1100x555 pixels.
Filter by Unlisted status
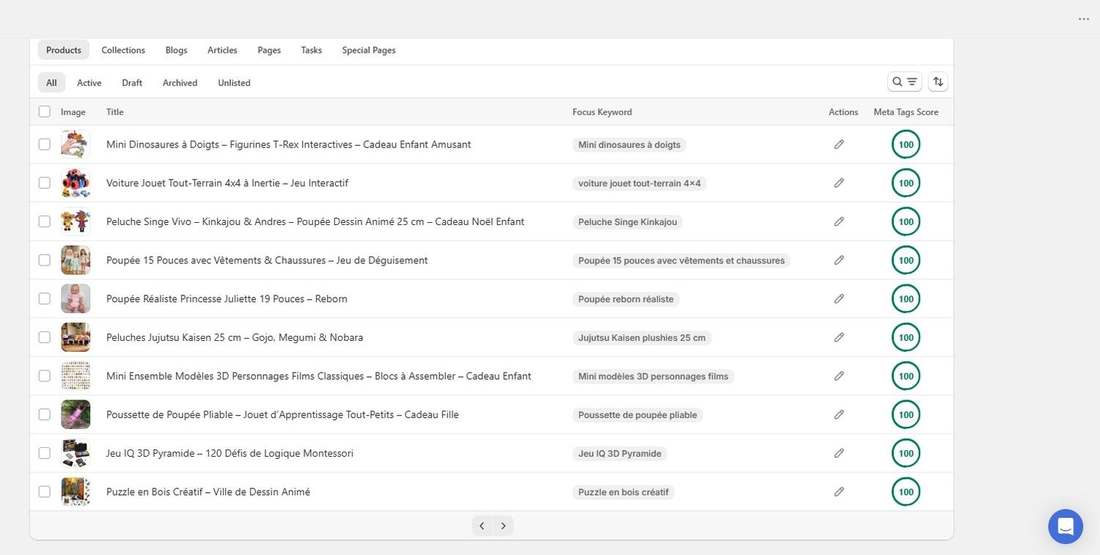pyautogui.click(x=234, y=83)
